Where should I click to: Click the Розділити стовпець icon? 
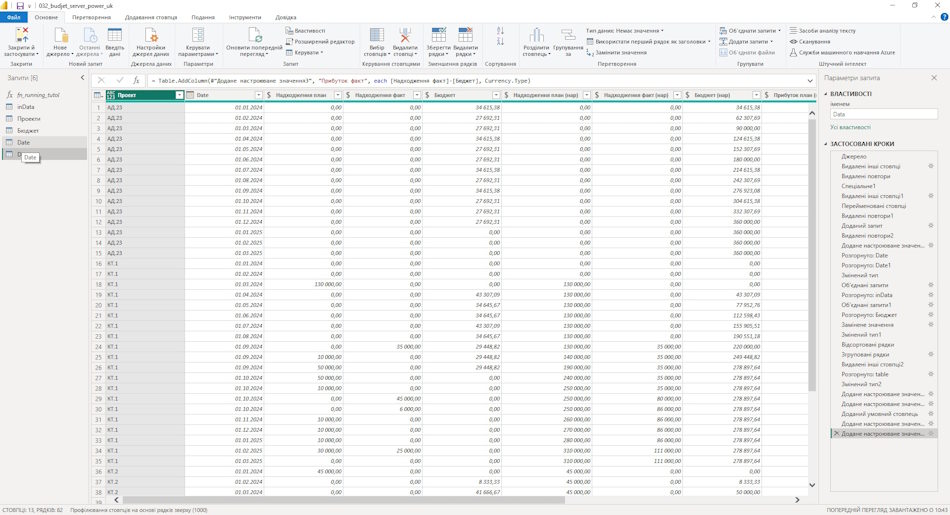click(x=536, y=35)
